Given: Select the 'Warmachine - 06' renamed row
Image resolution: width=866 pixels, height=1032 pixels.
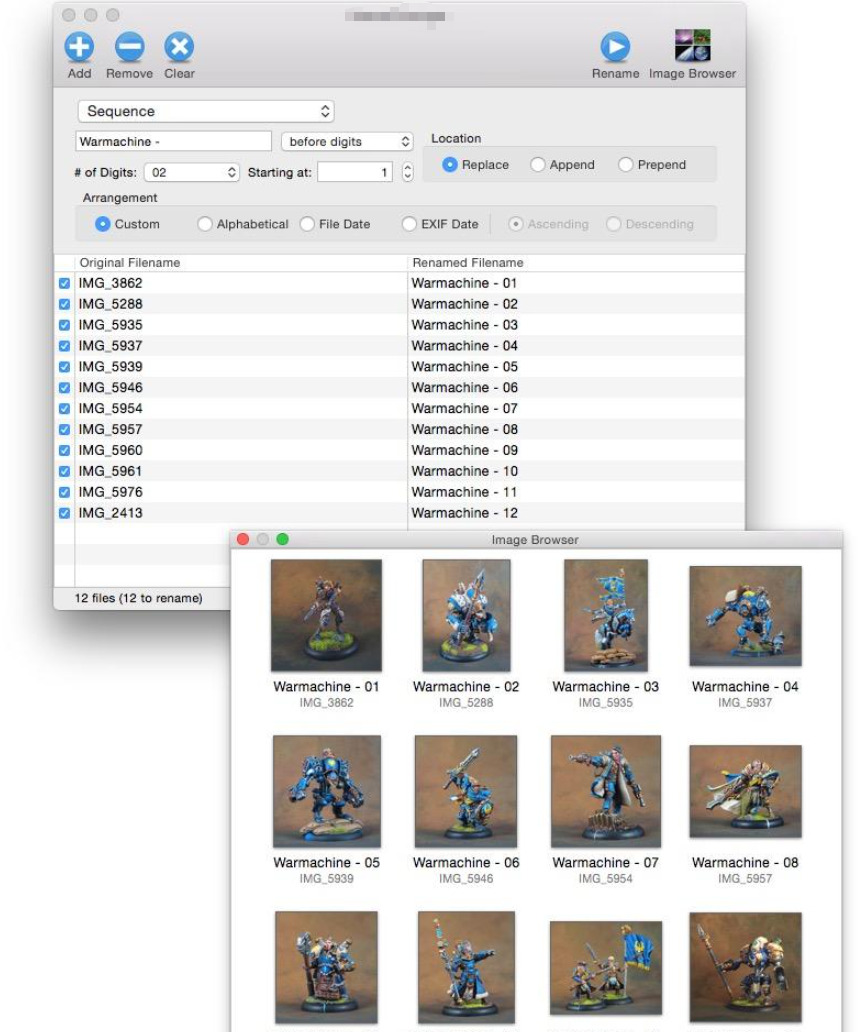Looking at the screenshot, I should pyautogui.click(x=465, y=388).
